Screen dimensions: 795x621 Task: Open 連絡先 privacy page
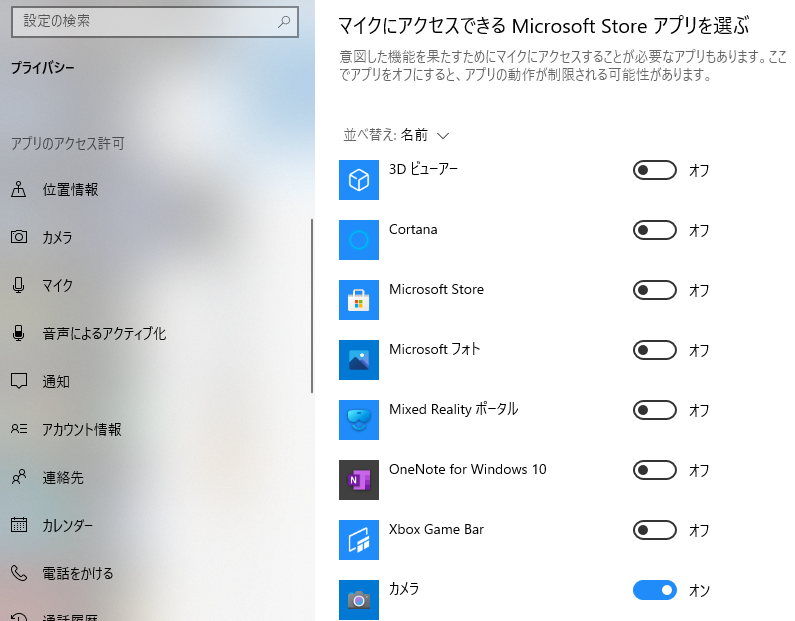point(155,477)
